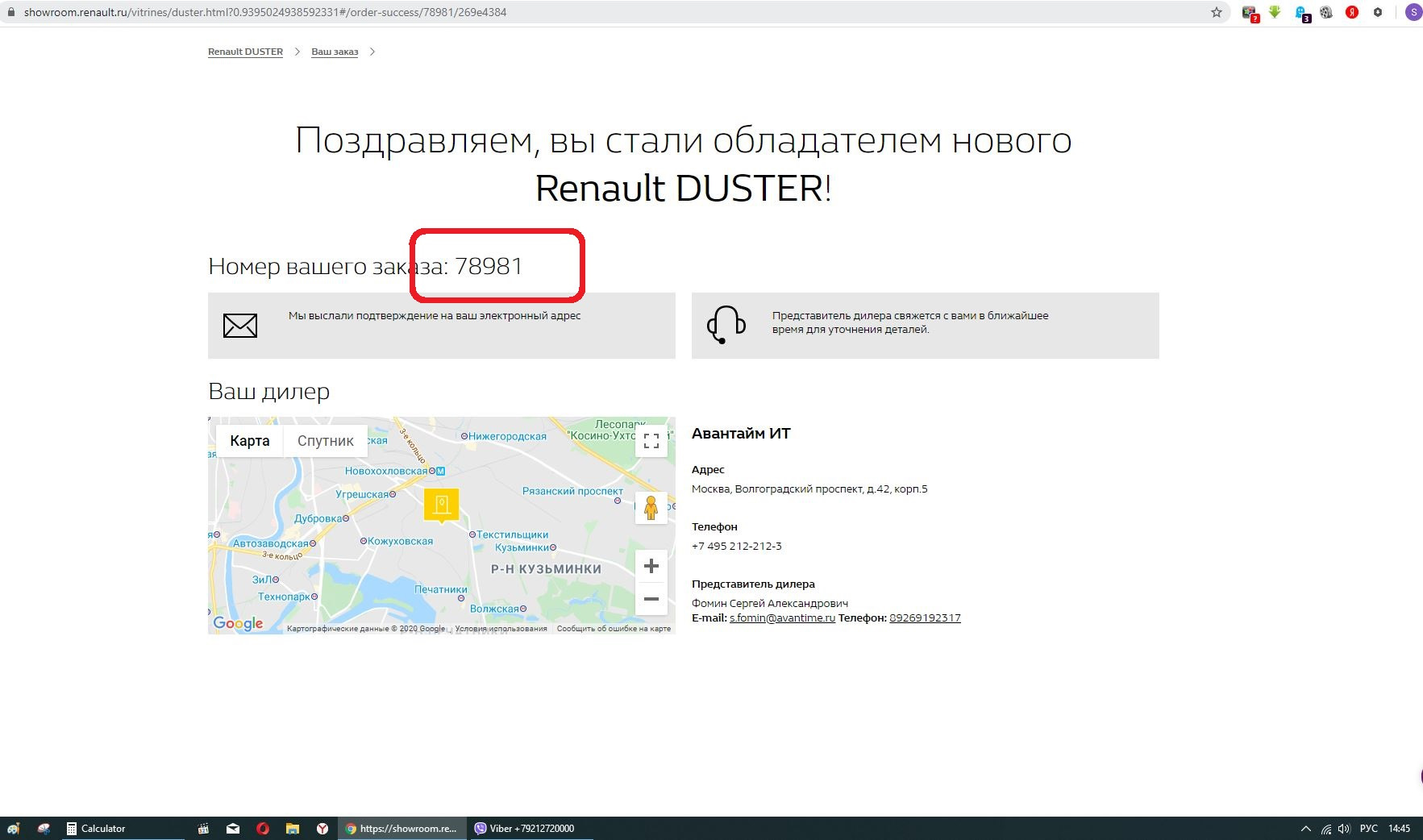Expand hidden system tray icons
The width and height of the screenshot is (1423, 840).
coord(1305,829)
